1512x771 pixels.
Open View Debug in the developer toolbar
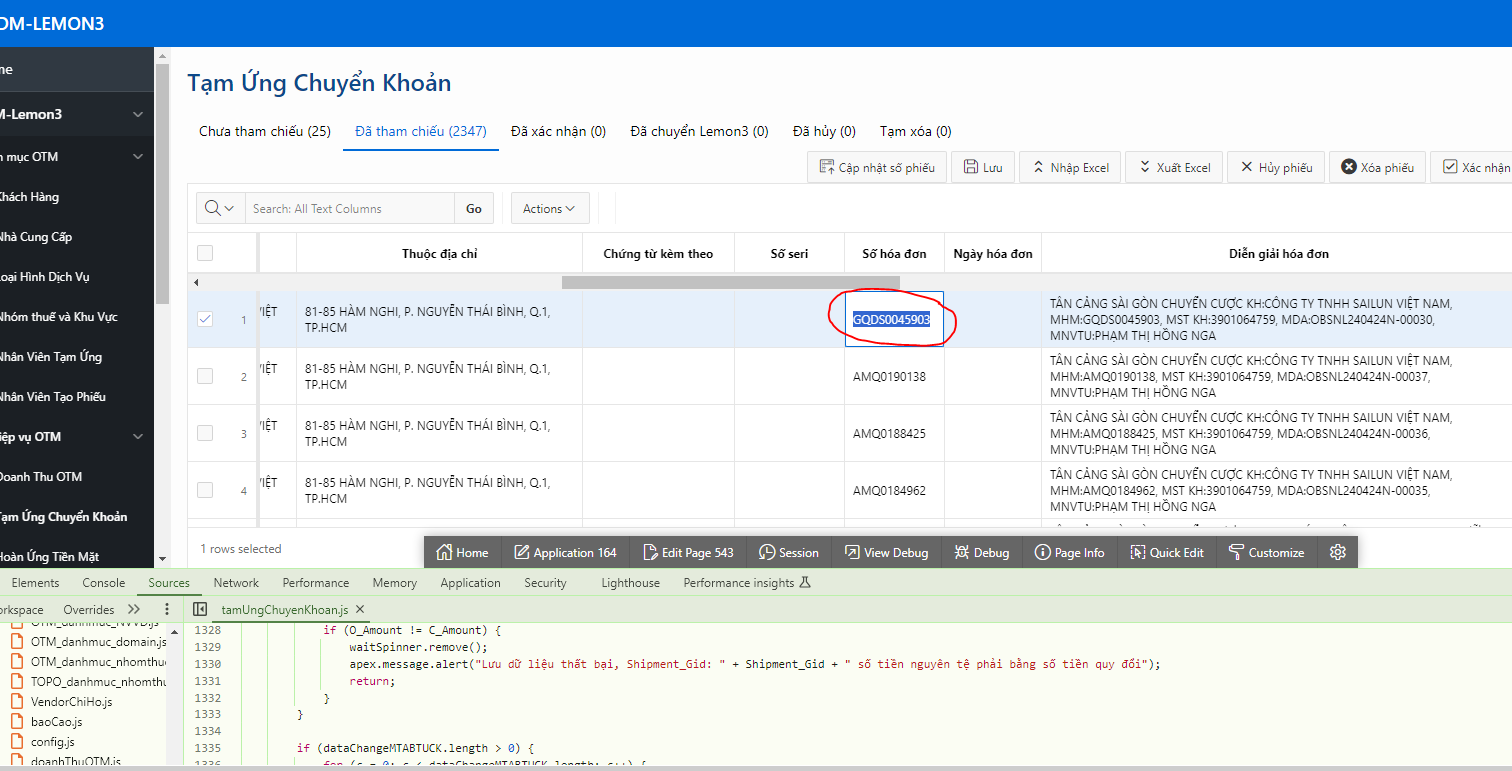[887, 551]
